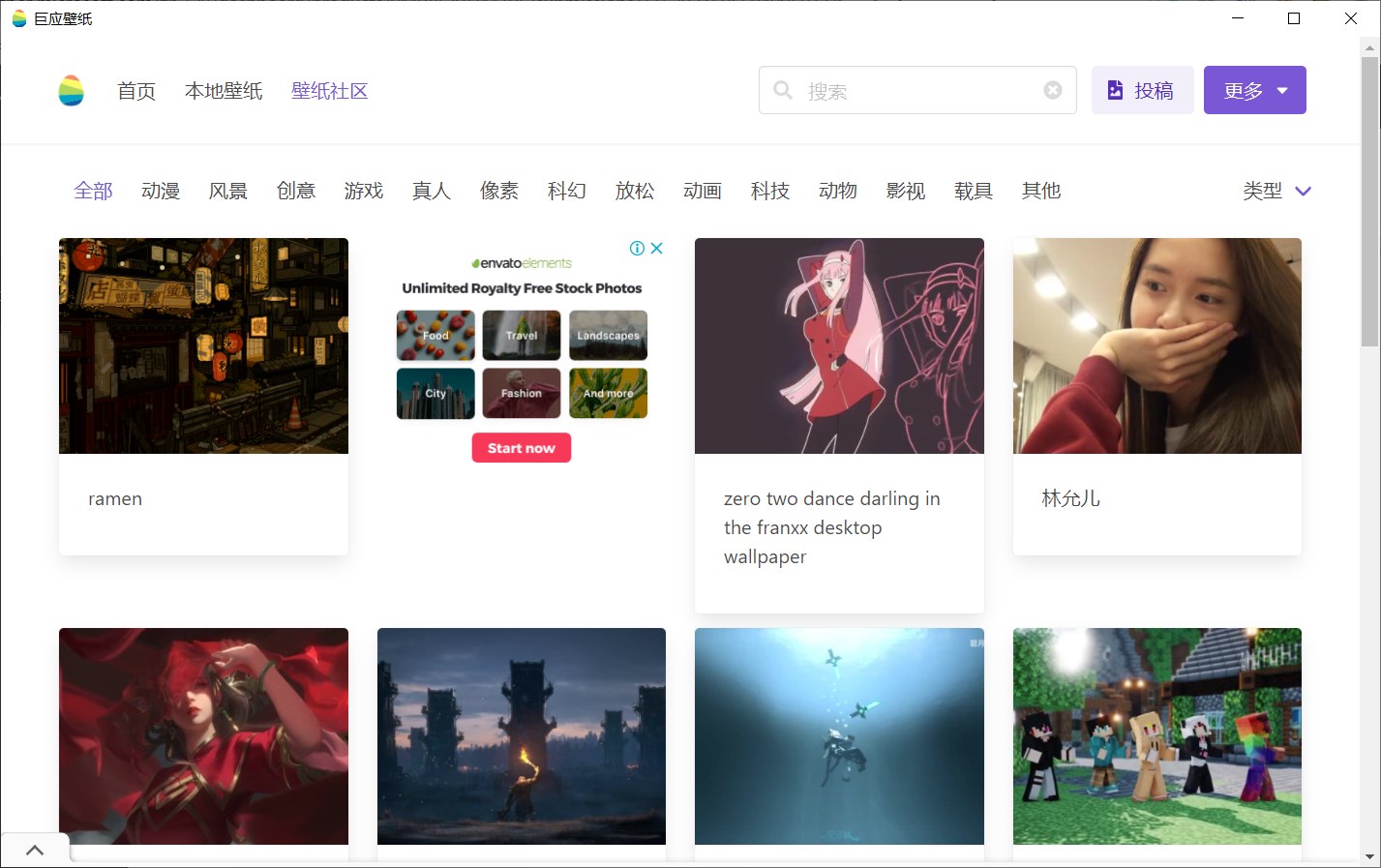Screen dimensions: 1381x868
Task: Click zero two dance darling title
Action: (x=831, y=527)
